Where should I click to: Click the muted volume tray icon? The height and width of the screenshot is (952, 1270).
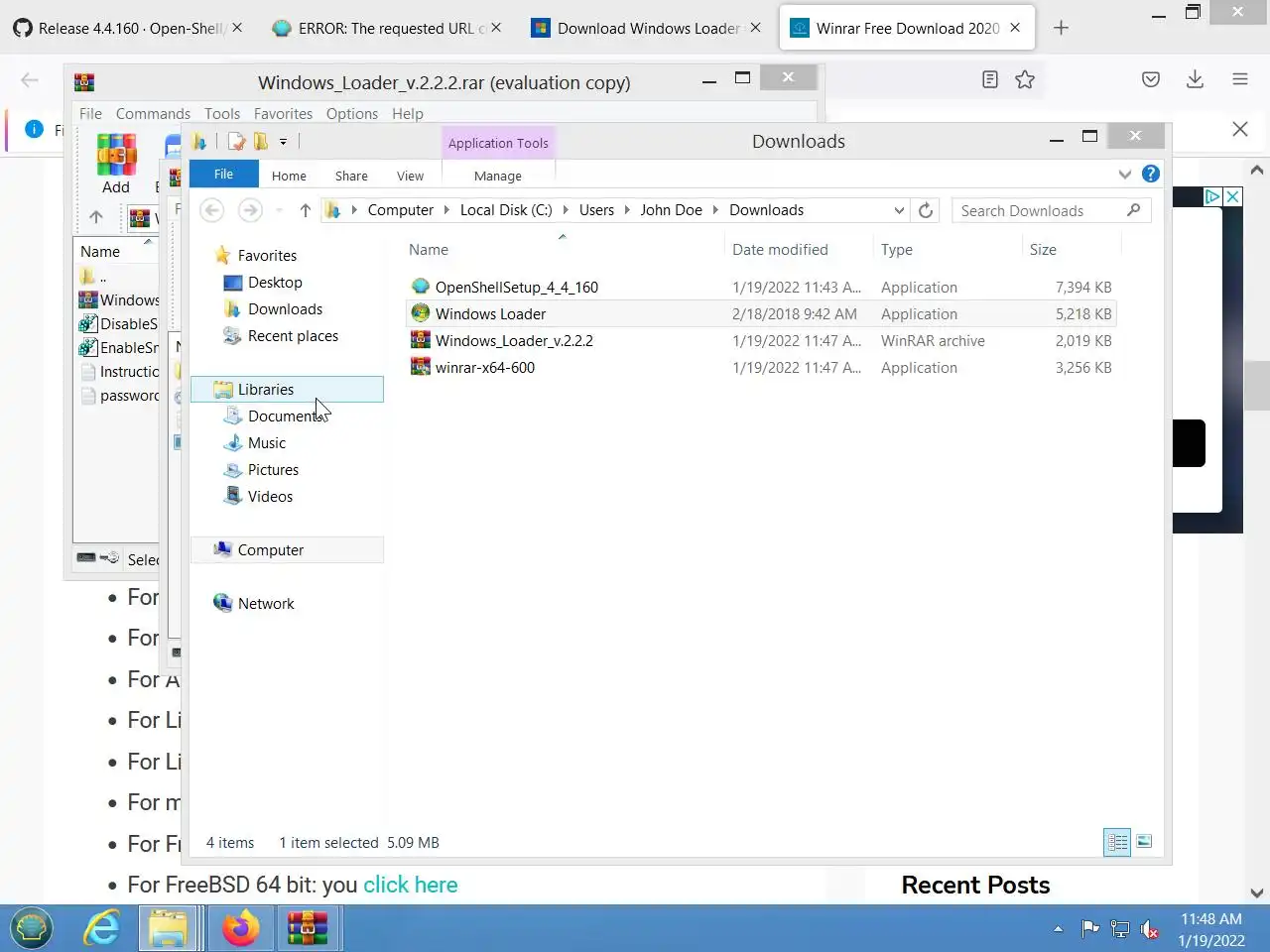click(1150, 929)
